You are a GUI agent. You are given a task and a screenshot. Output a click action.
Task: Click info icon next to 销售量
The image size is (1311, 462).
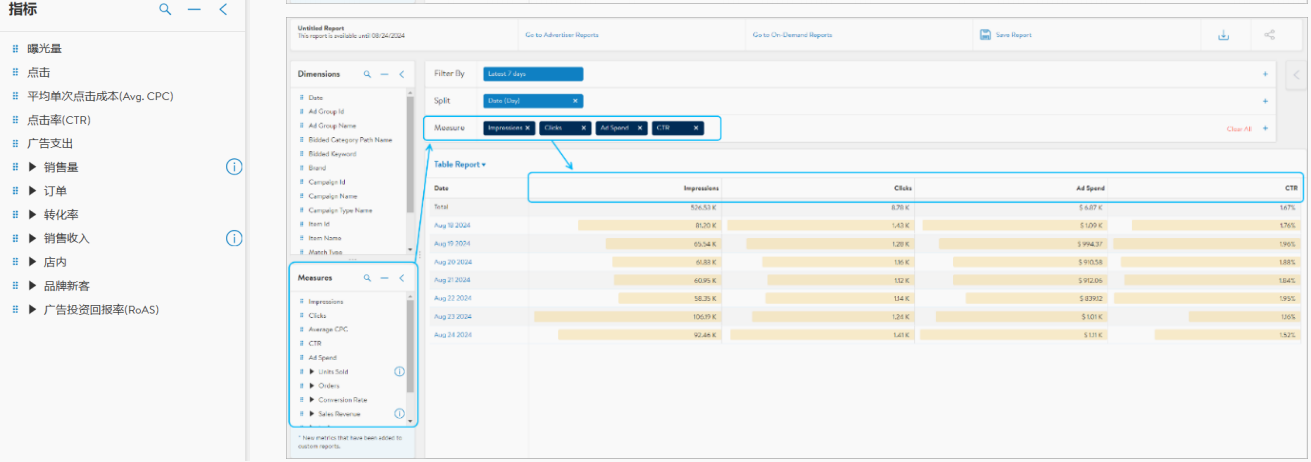[234, 167]
